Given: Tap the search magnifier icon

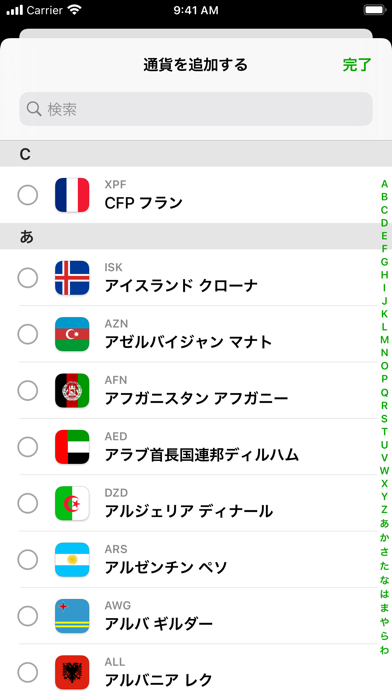Looking at the screenshot, I should pos(34,109).
